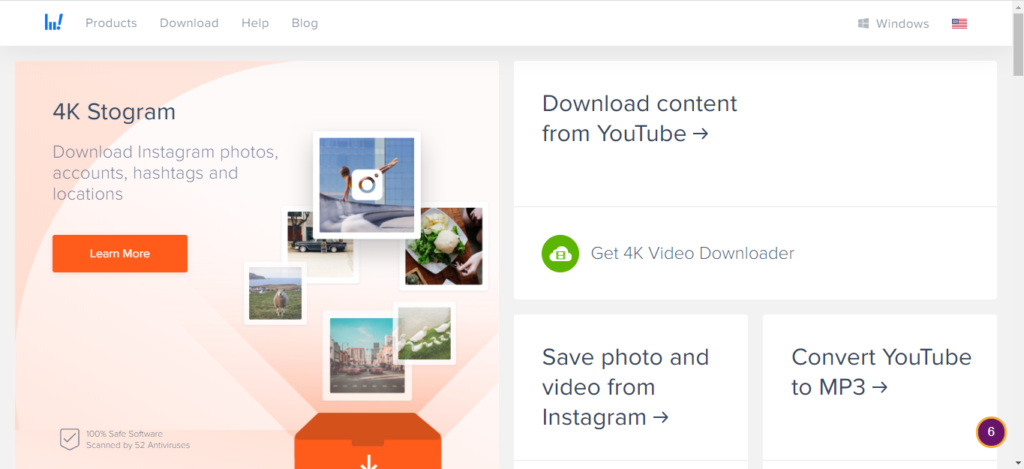Click the purple notification badge showing 6
This screenshot has width=1024, height=469.
(x=991, y=432)
